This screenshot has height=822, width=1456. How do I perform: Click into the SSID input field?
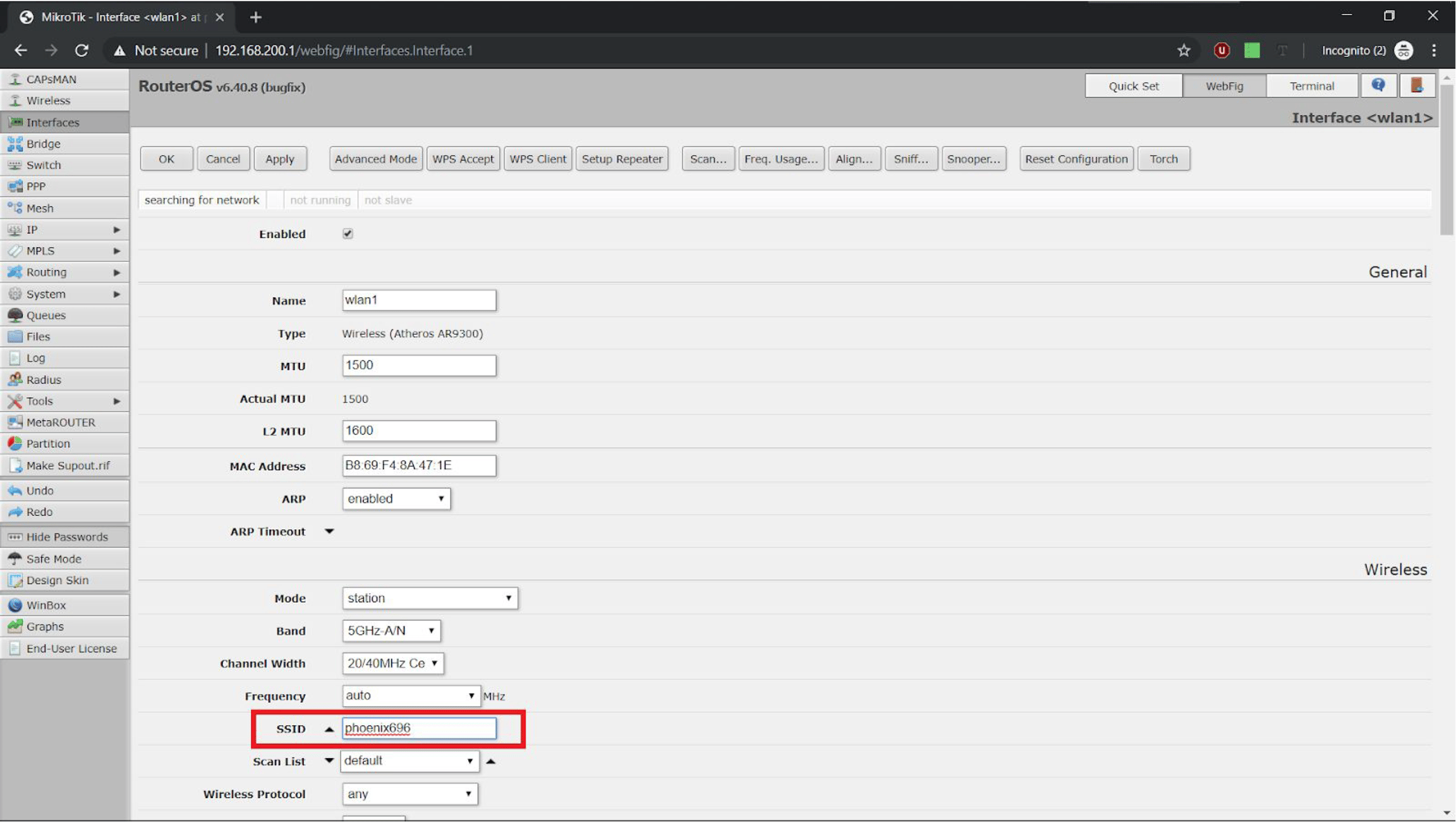[x=419, y=728]
